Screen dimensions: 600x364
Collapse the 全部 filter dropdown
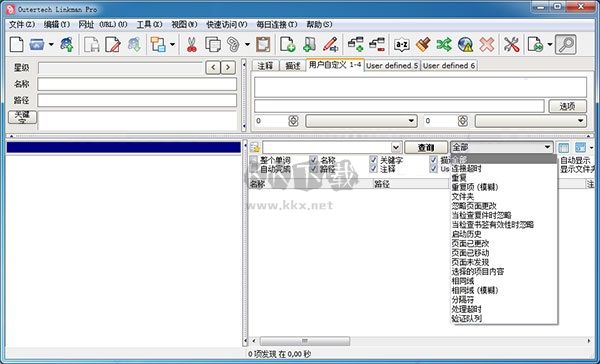pos(548,147)
